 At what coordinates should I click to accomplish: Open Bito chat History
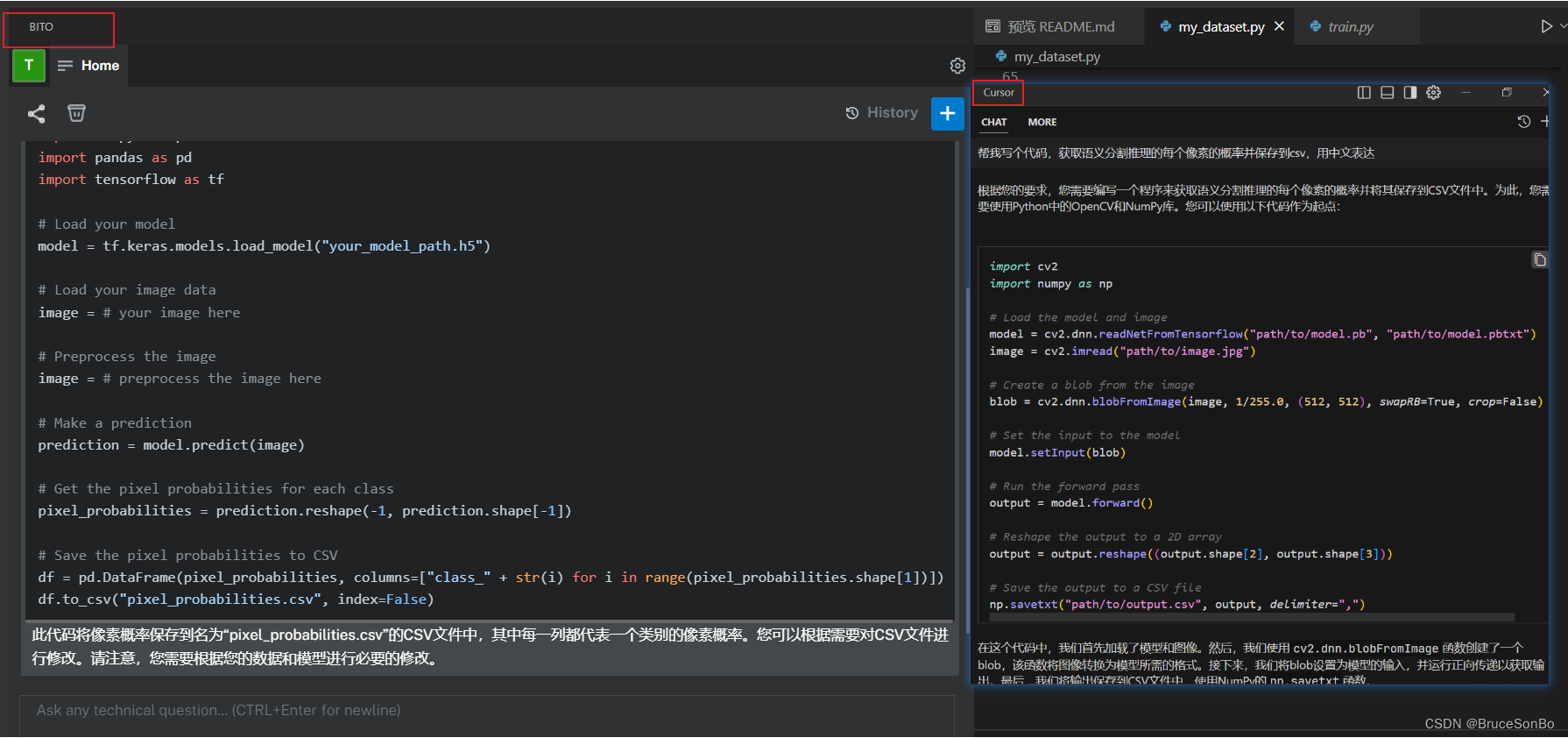[882, 113]
